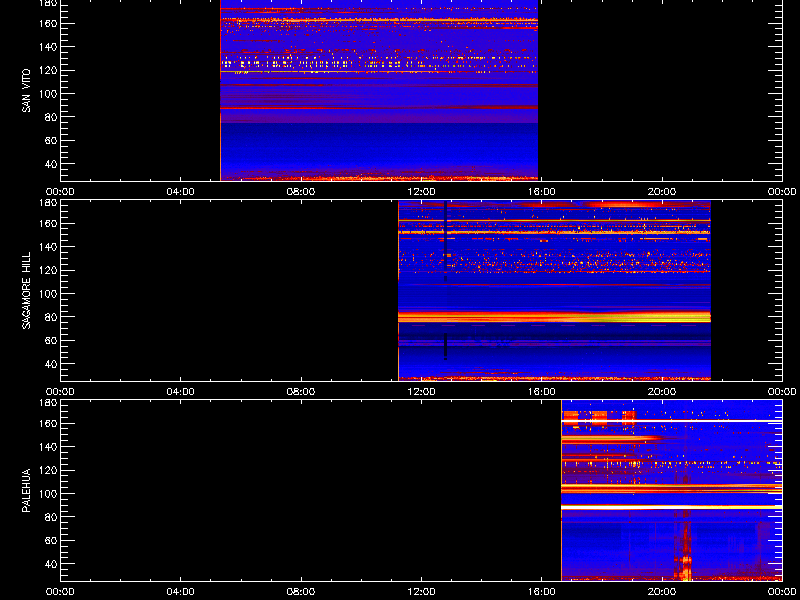Viewport: 800px width, 600px height.
Task: Click 20:00 on the Sagamore Hill time axis
Action: [662, 392]
